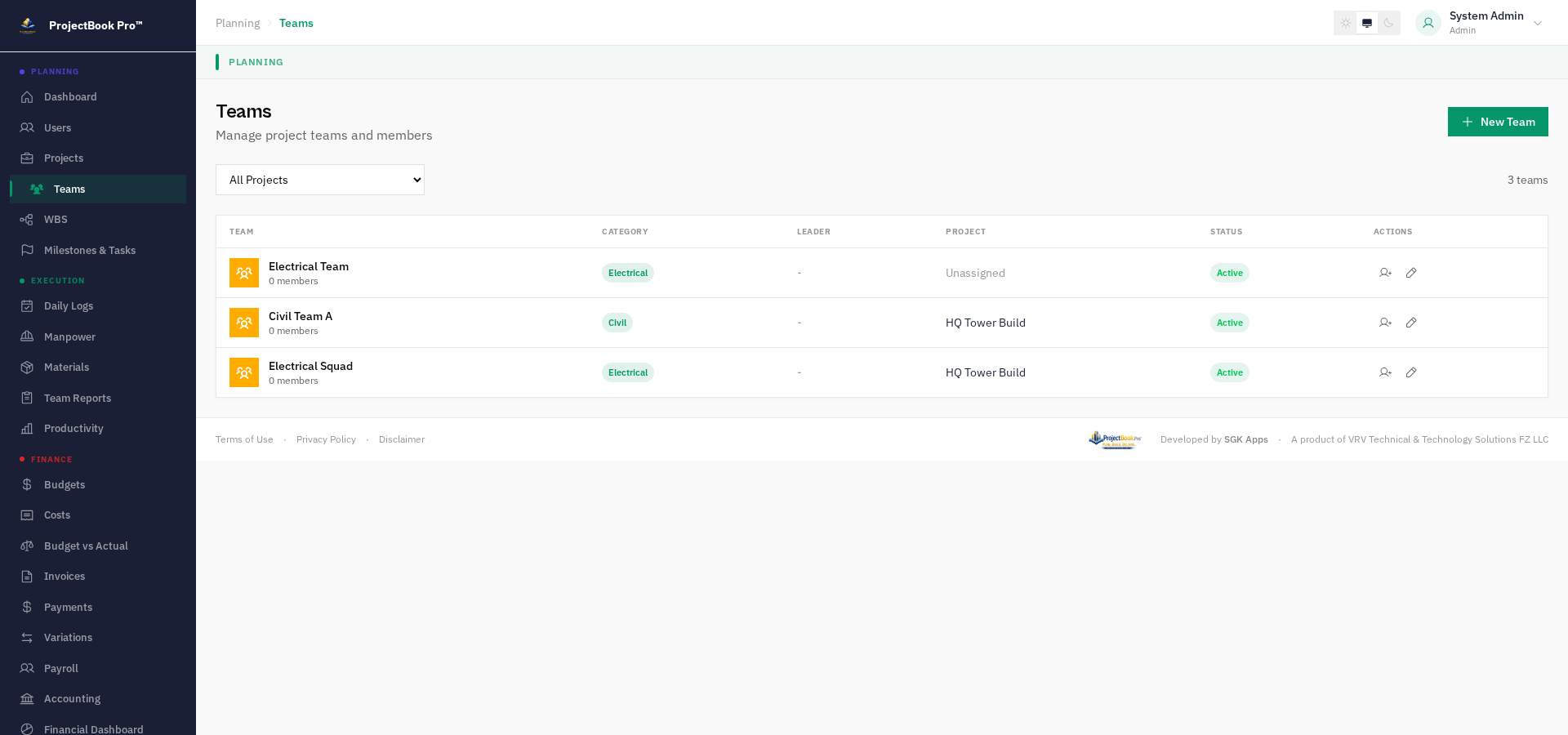Switch to light theme with sun icon

[x=1346, y=23]
